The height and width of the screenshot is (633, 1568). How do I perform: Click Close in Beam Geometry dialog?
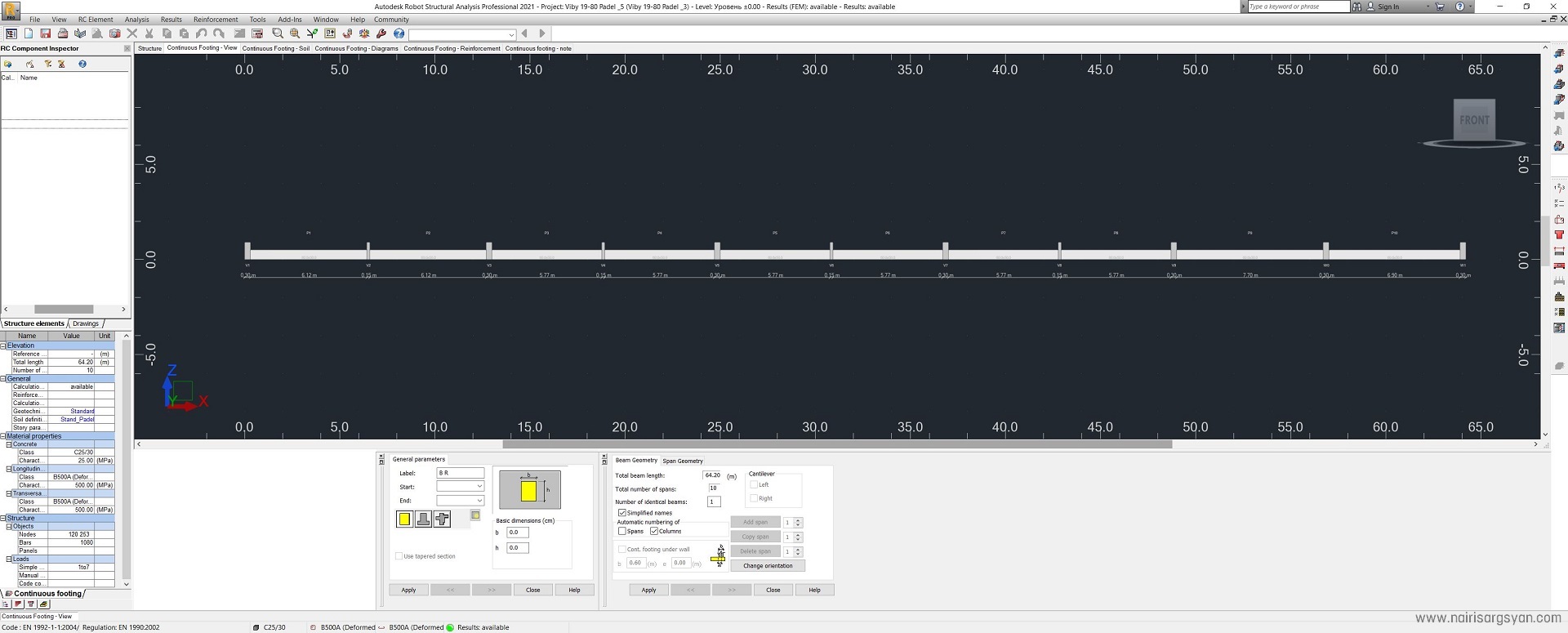point(773,590)
